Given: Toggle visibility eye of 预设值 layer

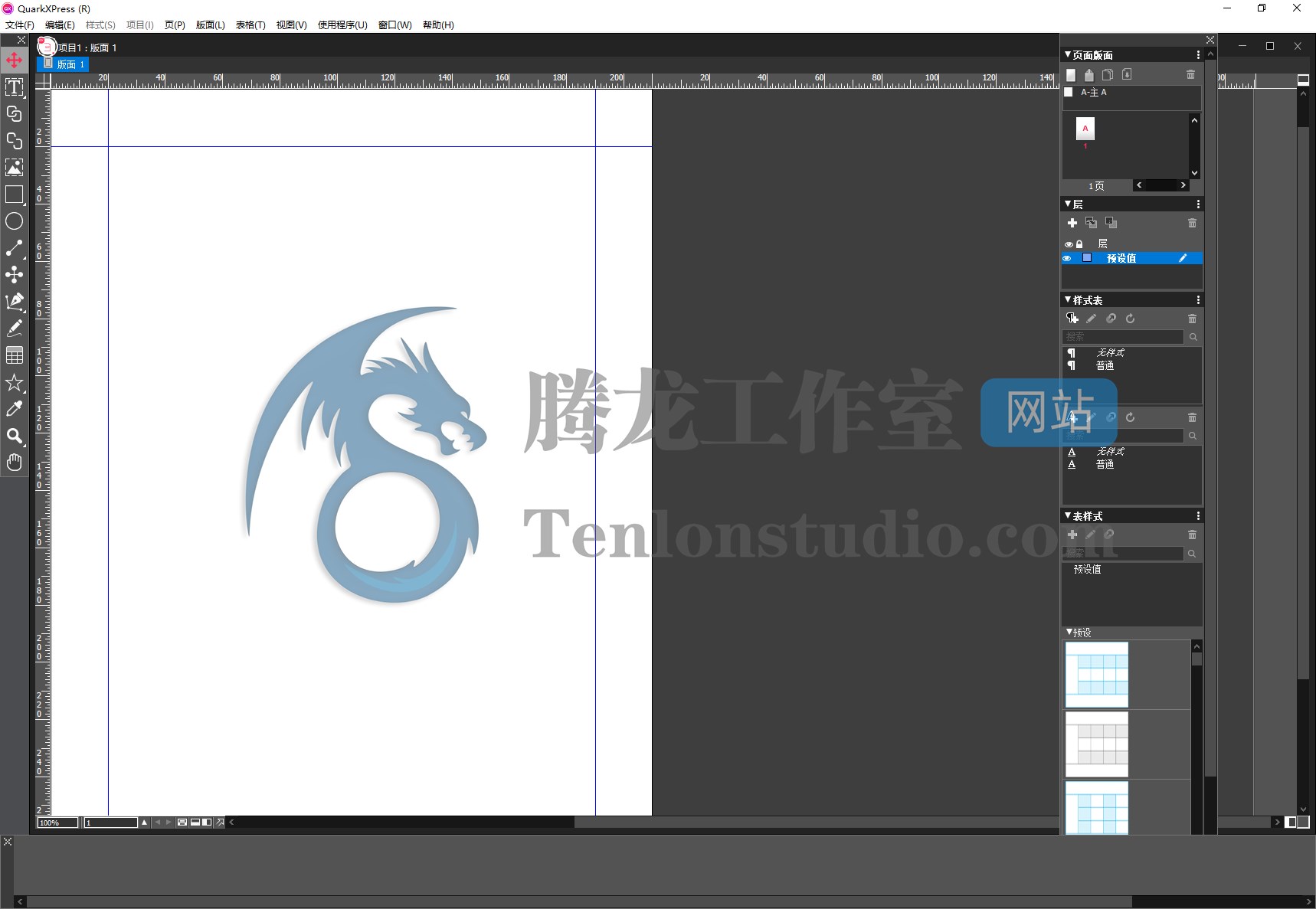Looking at the screenshot, I should [1067, 258].
